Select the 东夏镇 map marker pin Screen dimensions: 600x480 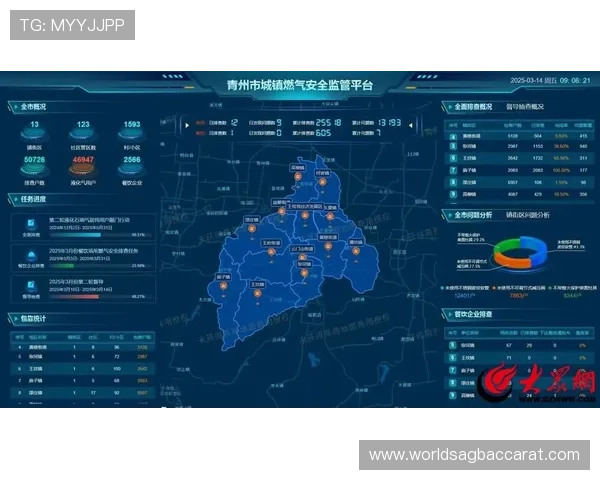tap(330, 216)
